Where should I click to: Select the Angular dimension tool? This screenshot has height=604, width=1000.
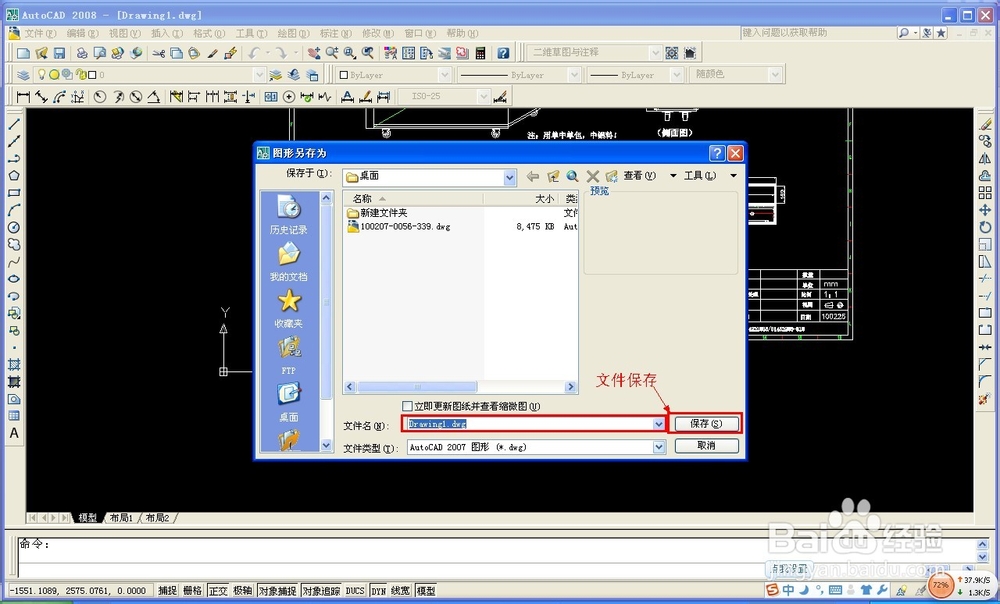pyautogui.click(x=154, y=97)
